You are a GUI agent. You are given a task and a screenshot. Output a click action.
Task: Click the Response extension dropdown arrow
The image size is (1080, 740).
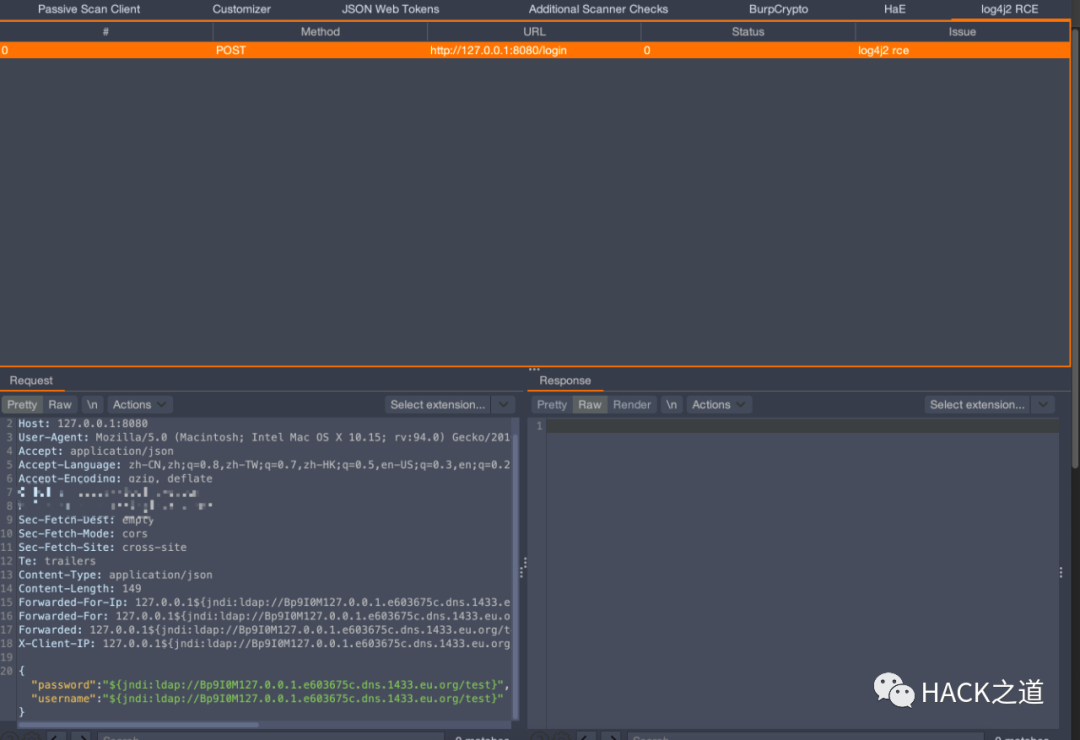tap(1043, 404)
